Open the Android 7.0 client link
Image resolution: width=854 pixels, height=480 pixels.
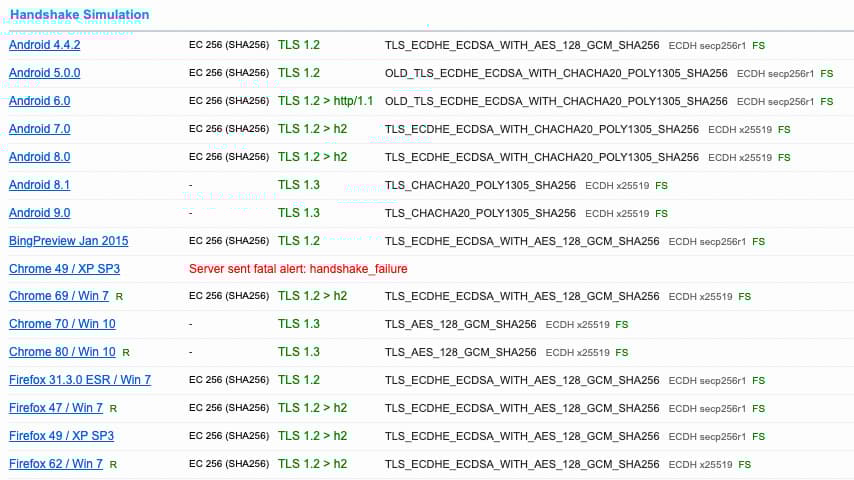[x=40, y=129]
